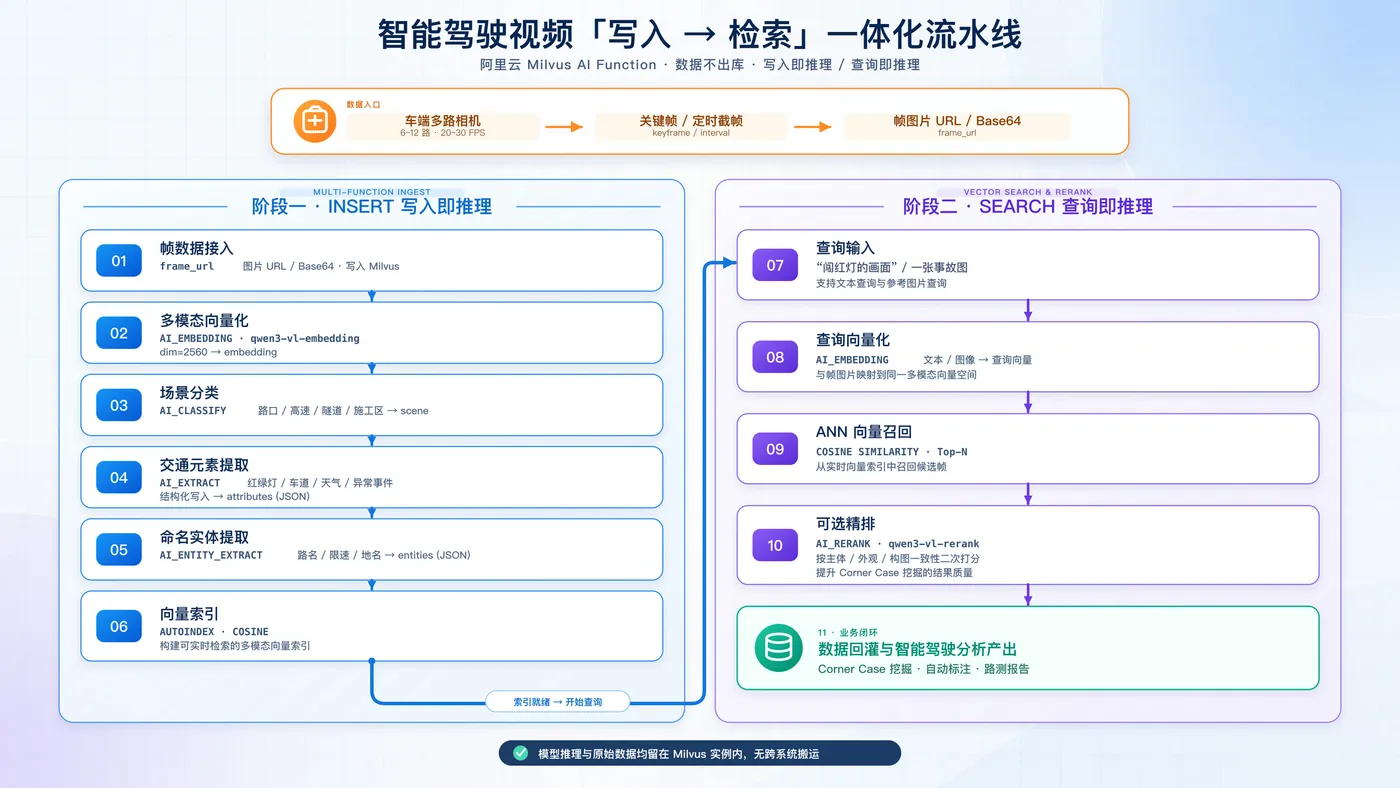Click the orange data entry briefcase icon
The height and width of the screenshot is (788, 1400).
pos(314,121)
